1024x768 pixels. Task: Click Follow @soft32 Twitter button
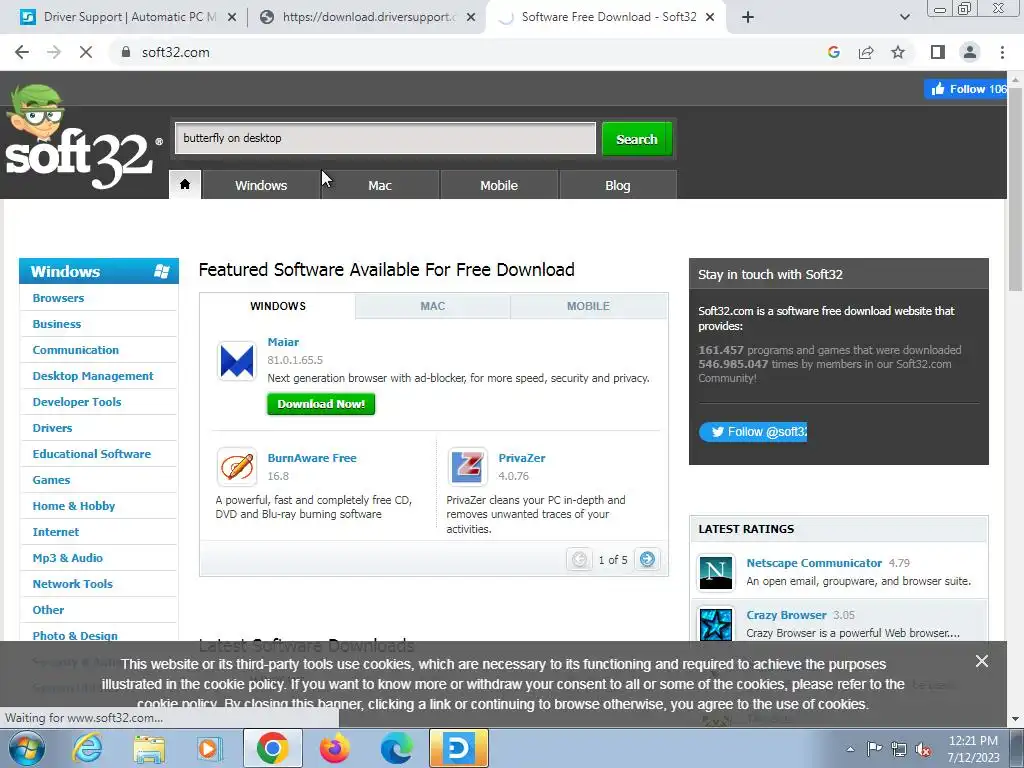(x=753, y=432)
